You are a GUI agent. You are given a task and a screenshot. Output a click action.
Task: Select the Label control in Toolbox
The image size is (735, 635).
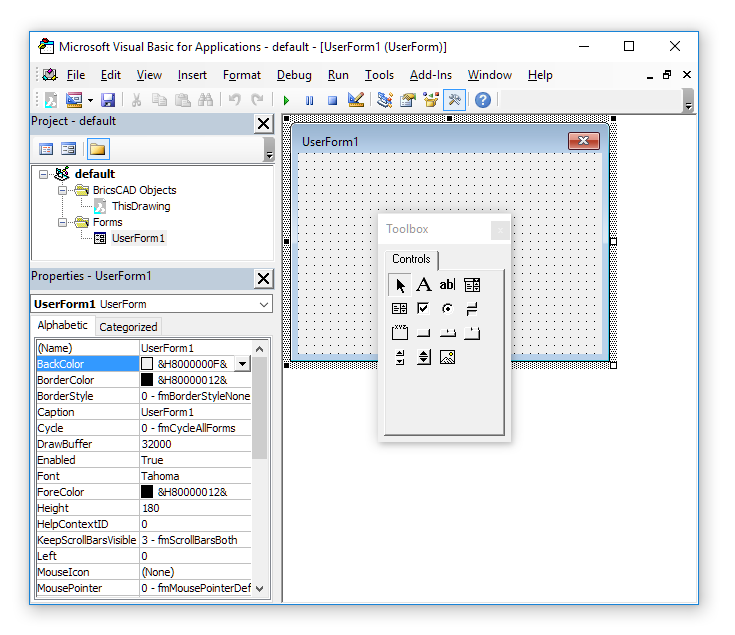pos(424,285)
